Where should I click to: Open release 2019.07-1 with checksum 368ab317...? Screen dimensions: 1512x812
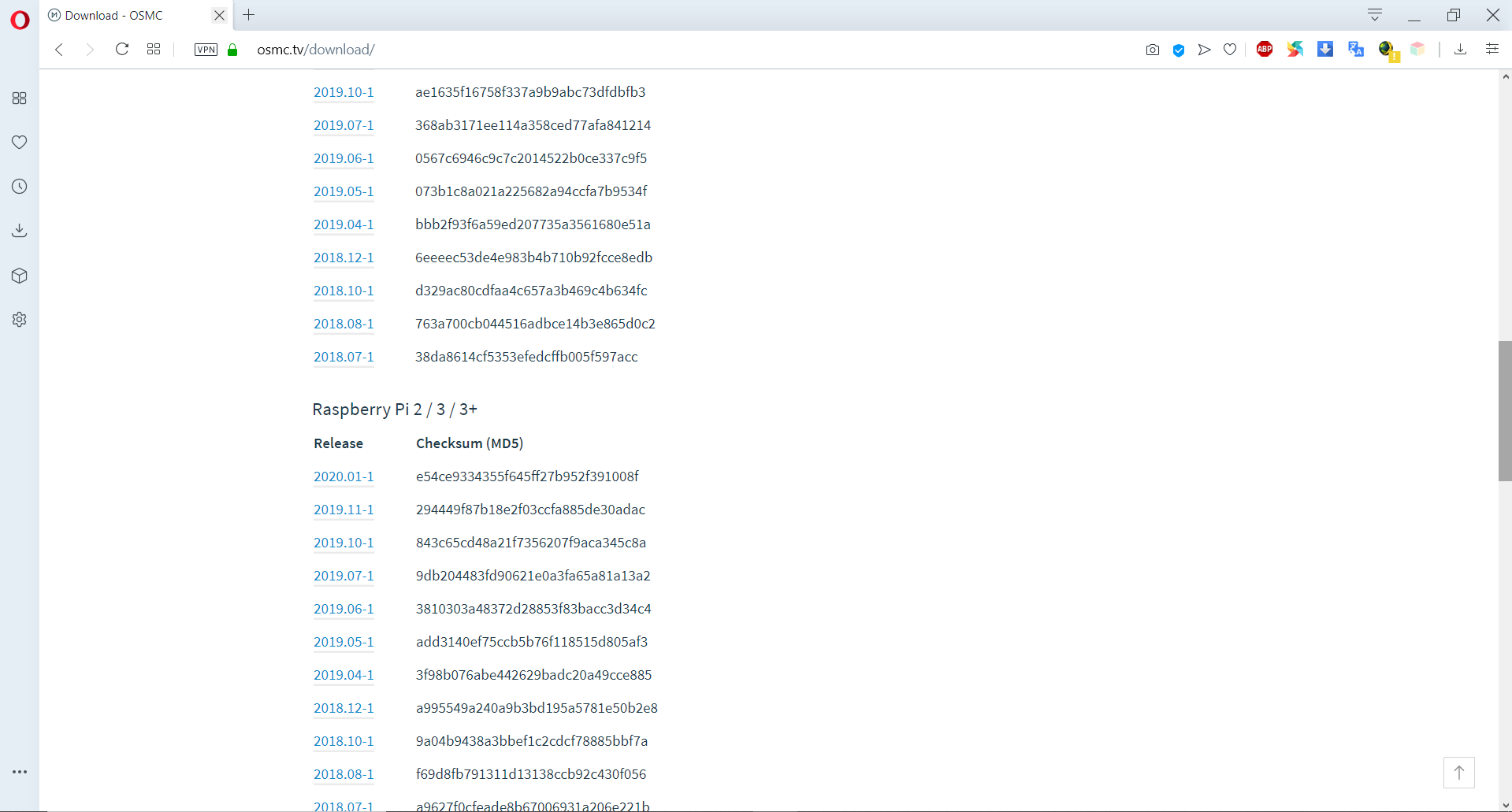click(344, 125)
